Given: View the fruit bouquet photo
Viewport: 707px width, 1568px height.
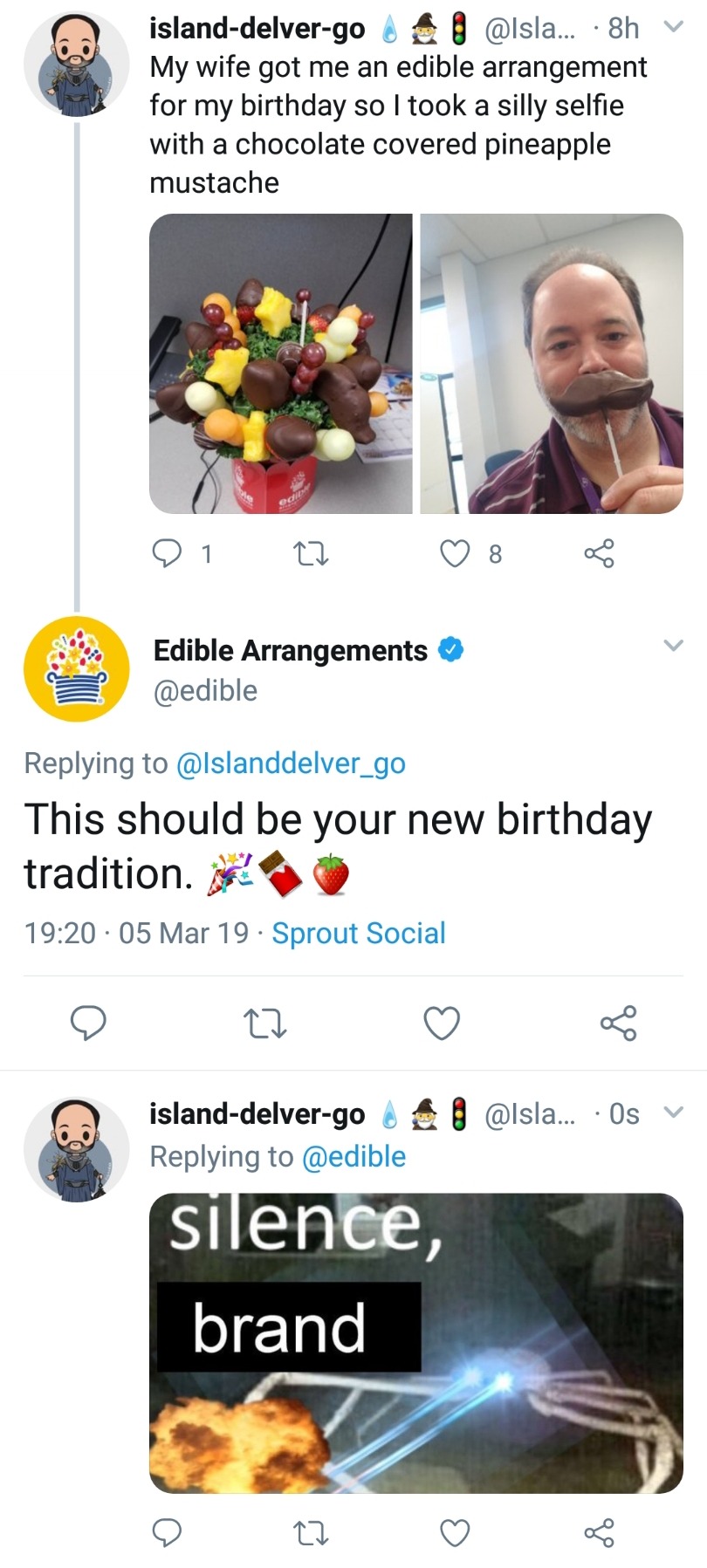Looking at the screenshot, I should pos(281,363).
